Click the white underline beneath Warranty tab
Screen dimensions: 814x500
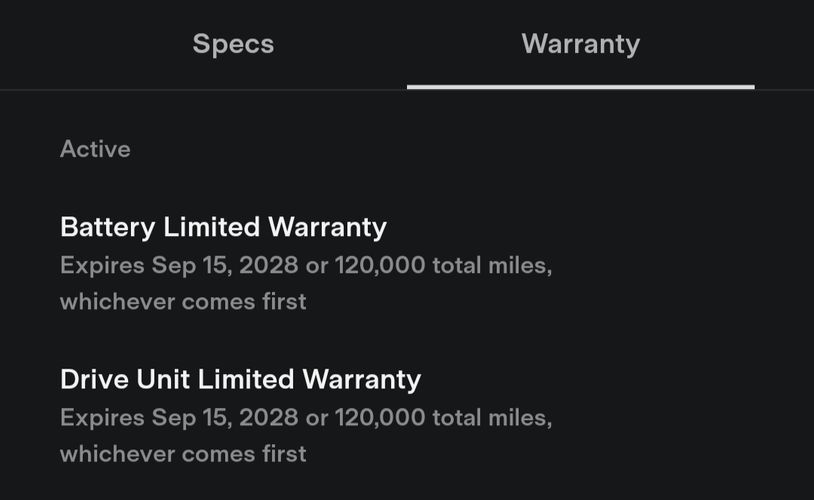580,87
